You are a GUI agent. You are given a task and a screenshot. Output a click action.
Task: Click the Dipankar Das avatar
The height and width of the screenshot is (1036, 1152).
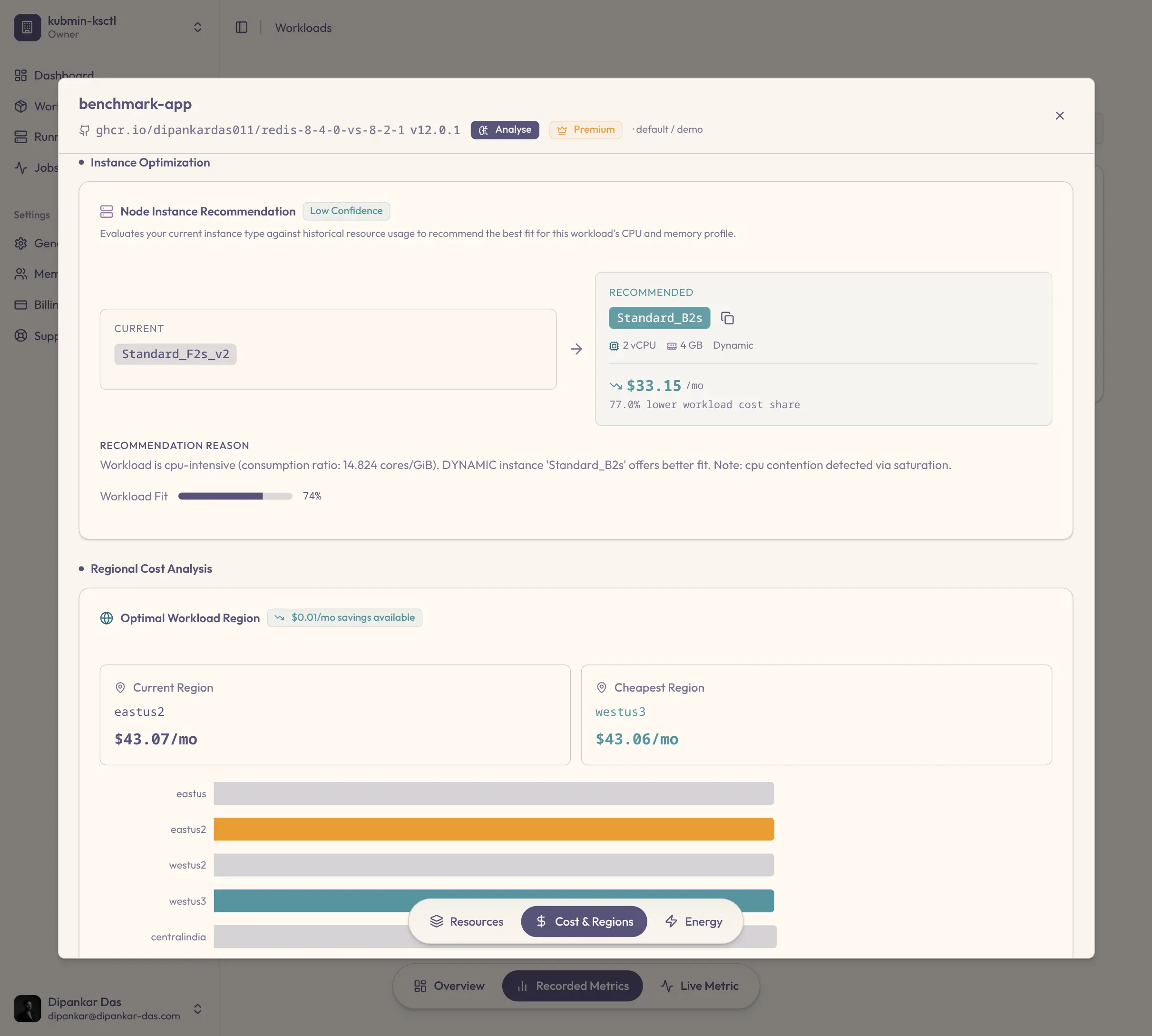[27, 1009]
